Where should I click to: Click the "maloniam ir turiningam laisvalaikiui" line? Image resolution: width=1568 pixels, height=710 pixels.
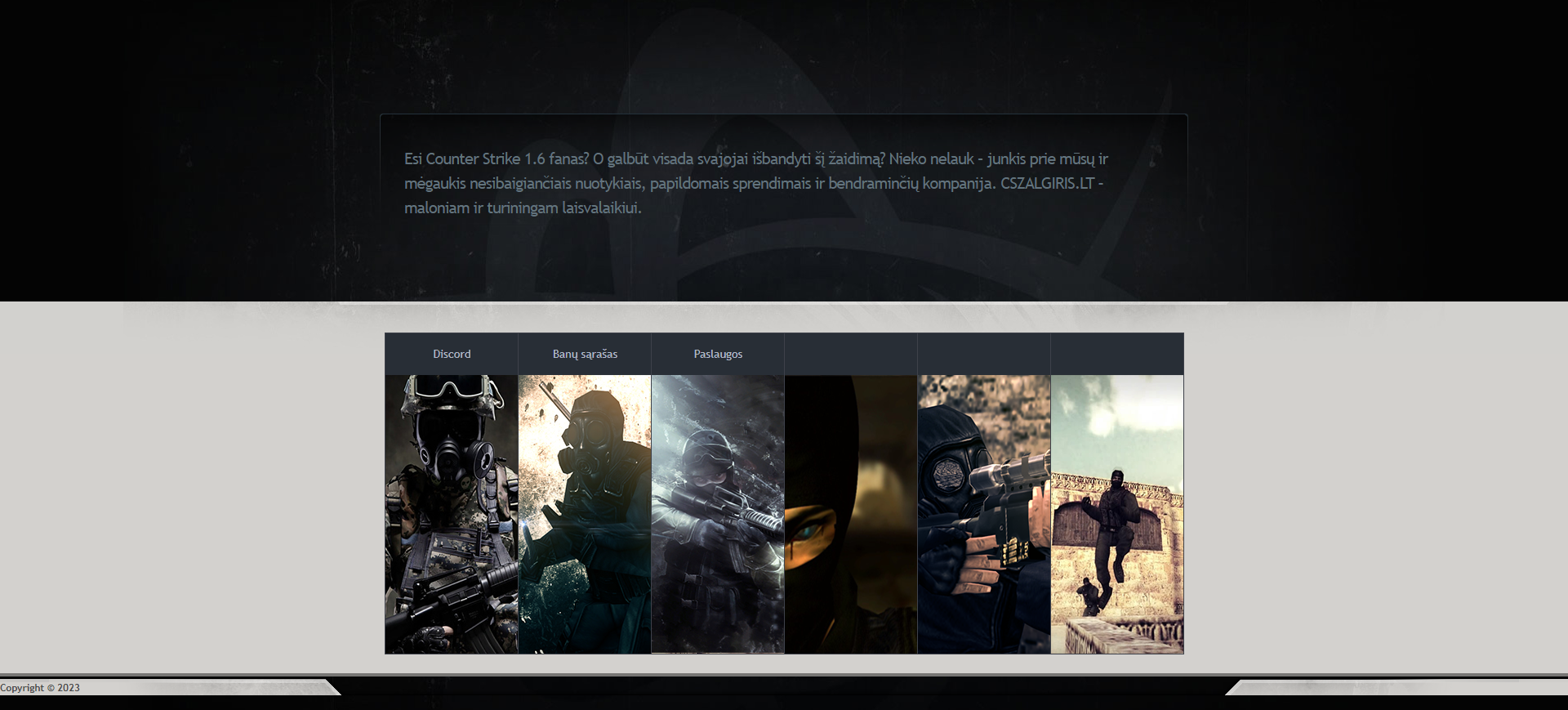click(523, 208)
